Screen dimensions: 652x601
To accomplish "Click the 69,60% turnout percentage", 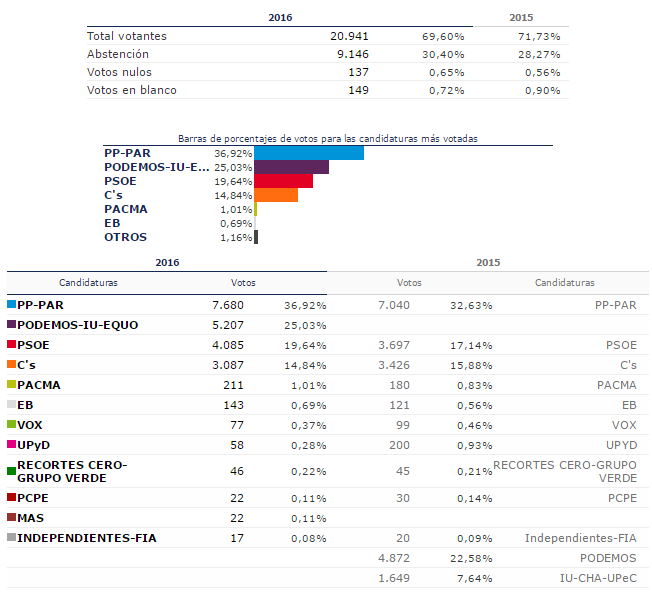I will 443,37.
